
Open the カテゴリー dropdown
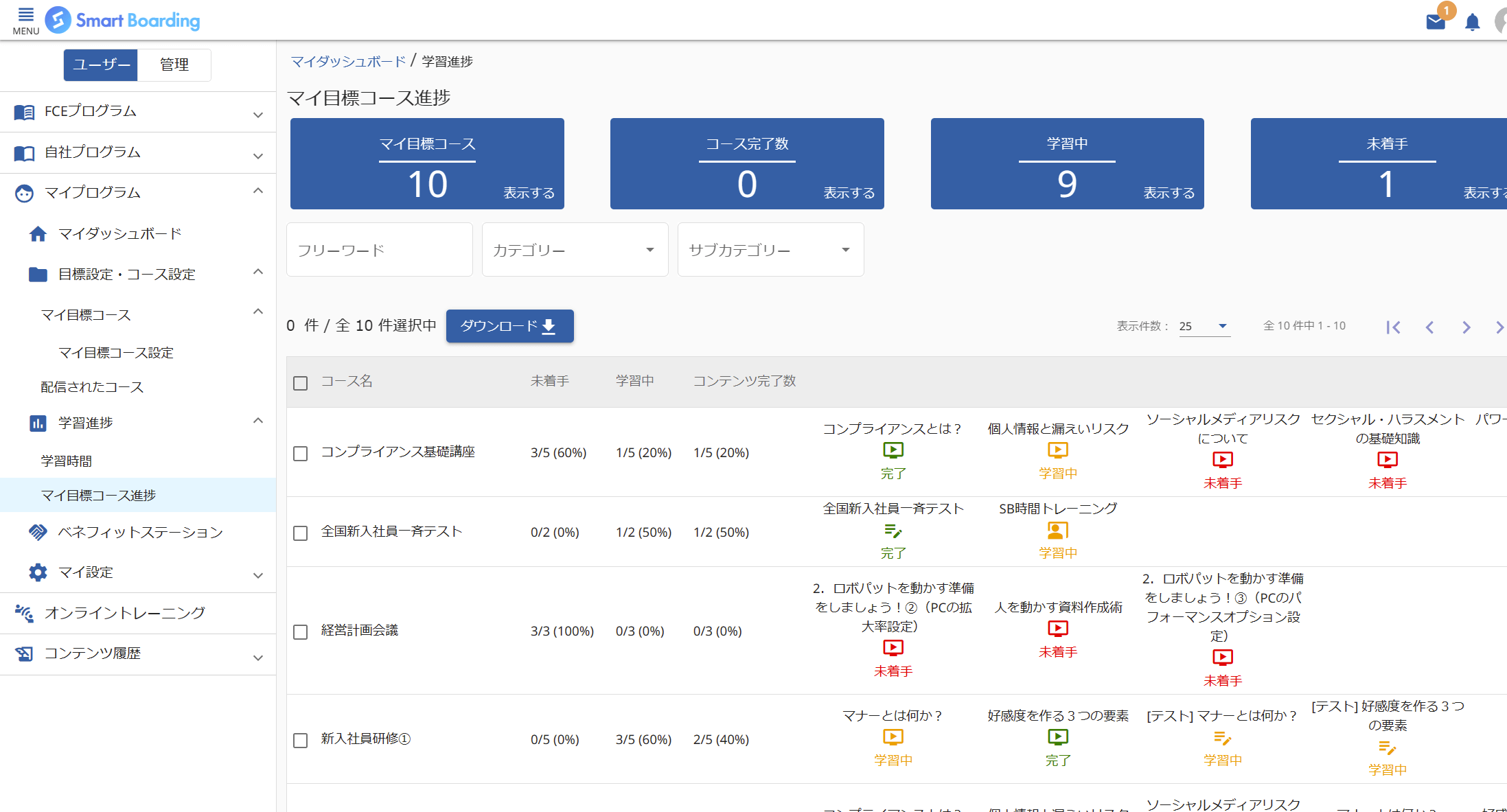click(x=575, y=250)
